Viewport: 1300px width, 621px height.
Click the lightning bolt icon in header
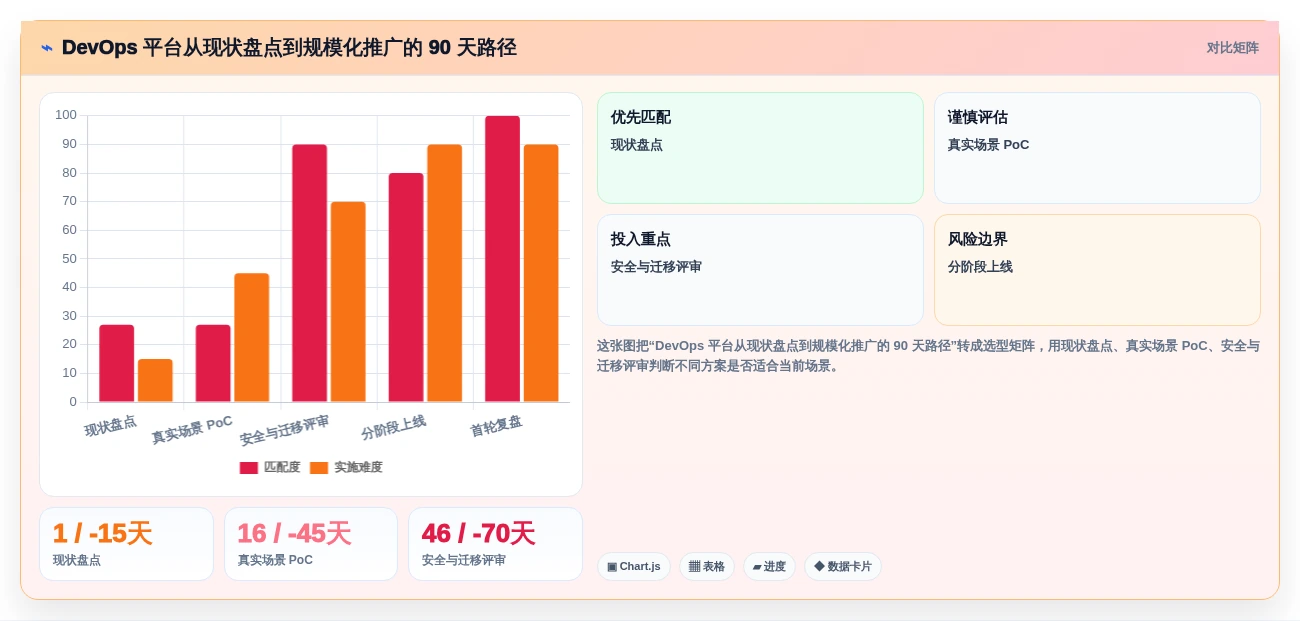(47, 48)
